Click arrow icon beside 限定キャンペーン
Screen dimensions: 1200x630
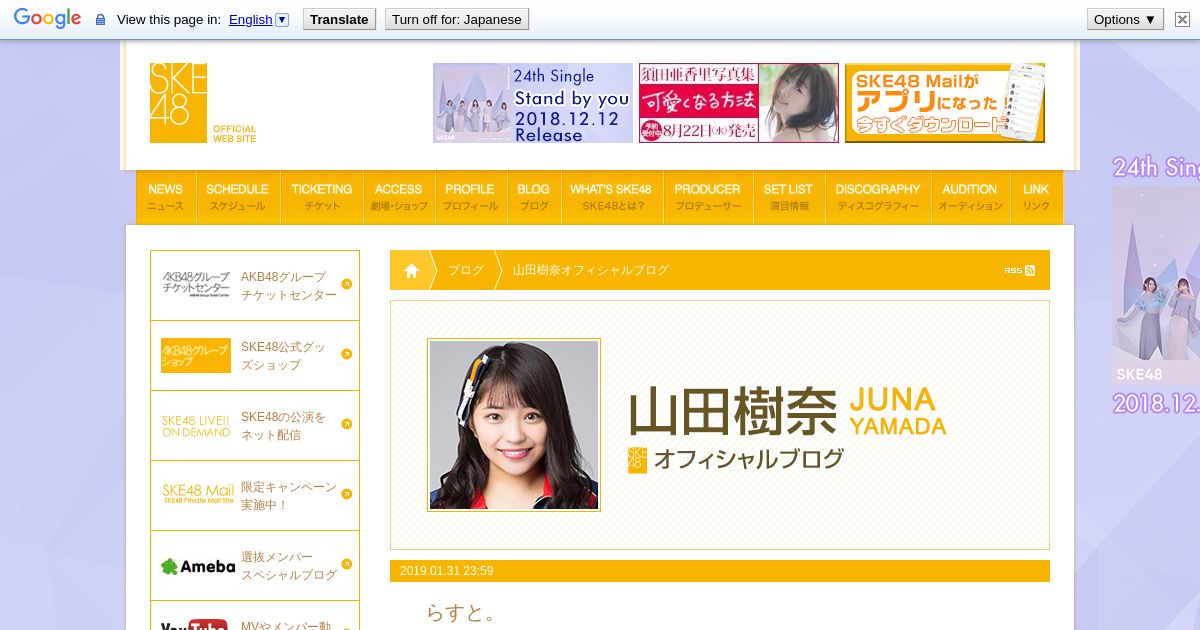point(347,494)
